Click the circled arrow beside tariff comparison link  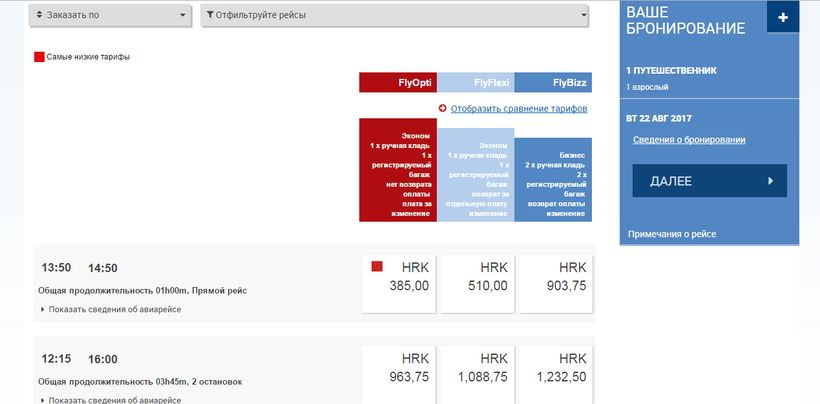443,108
